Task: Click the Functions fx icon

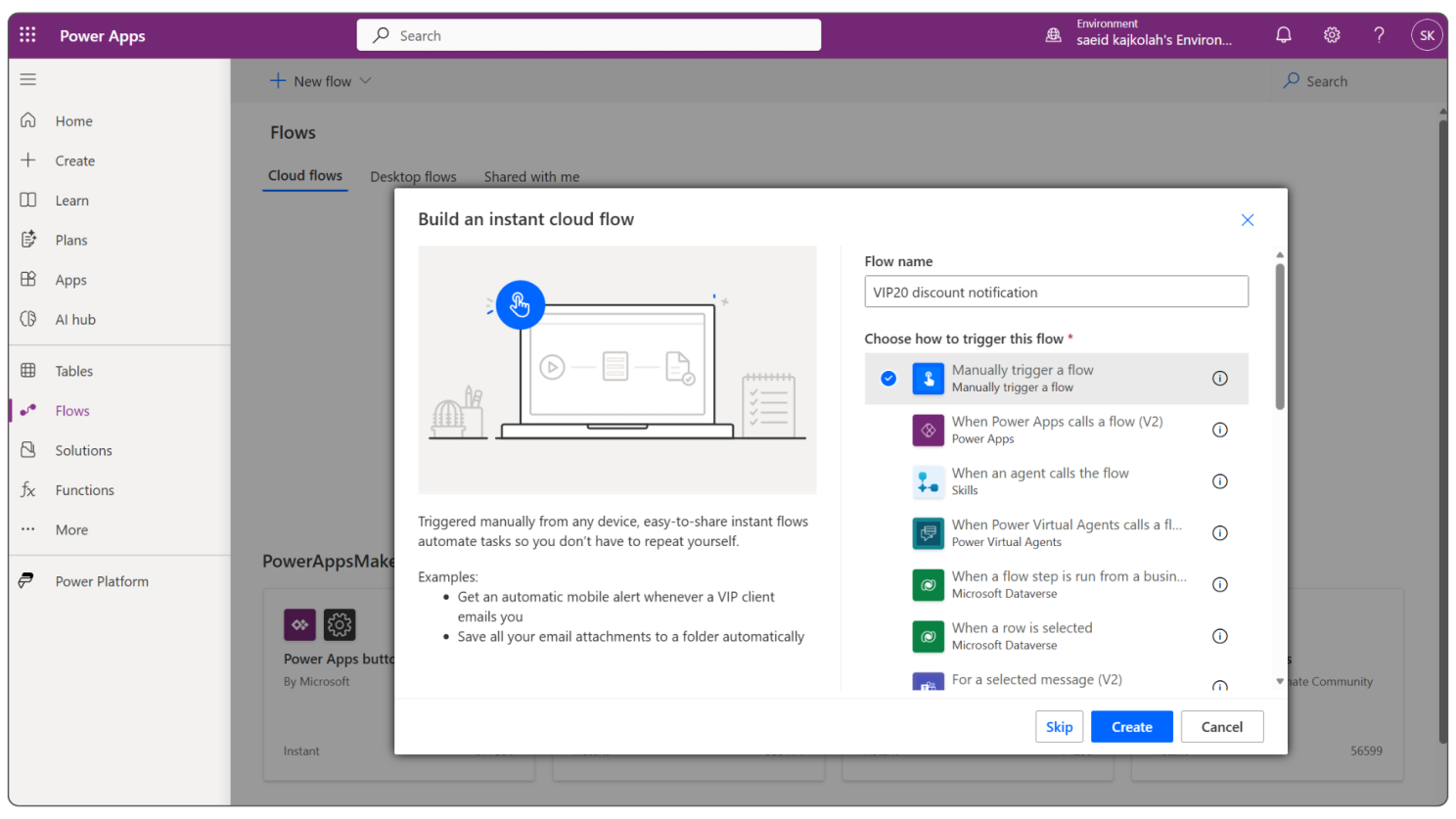Action: point(28,489)
